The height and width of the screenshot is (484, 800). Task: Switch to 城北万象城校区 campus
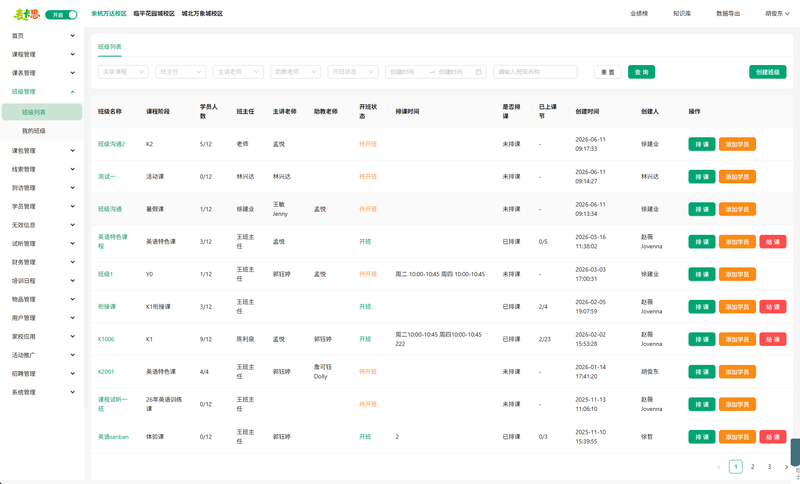pos(202,14)
